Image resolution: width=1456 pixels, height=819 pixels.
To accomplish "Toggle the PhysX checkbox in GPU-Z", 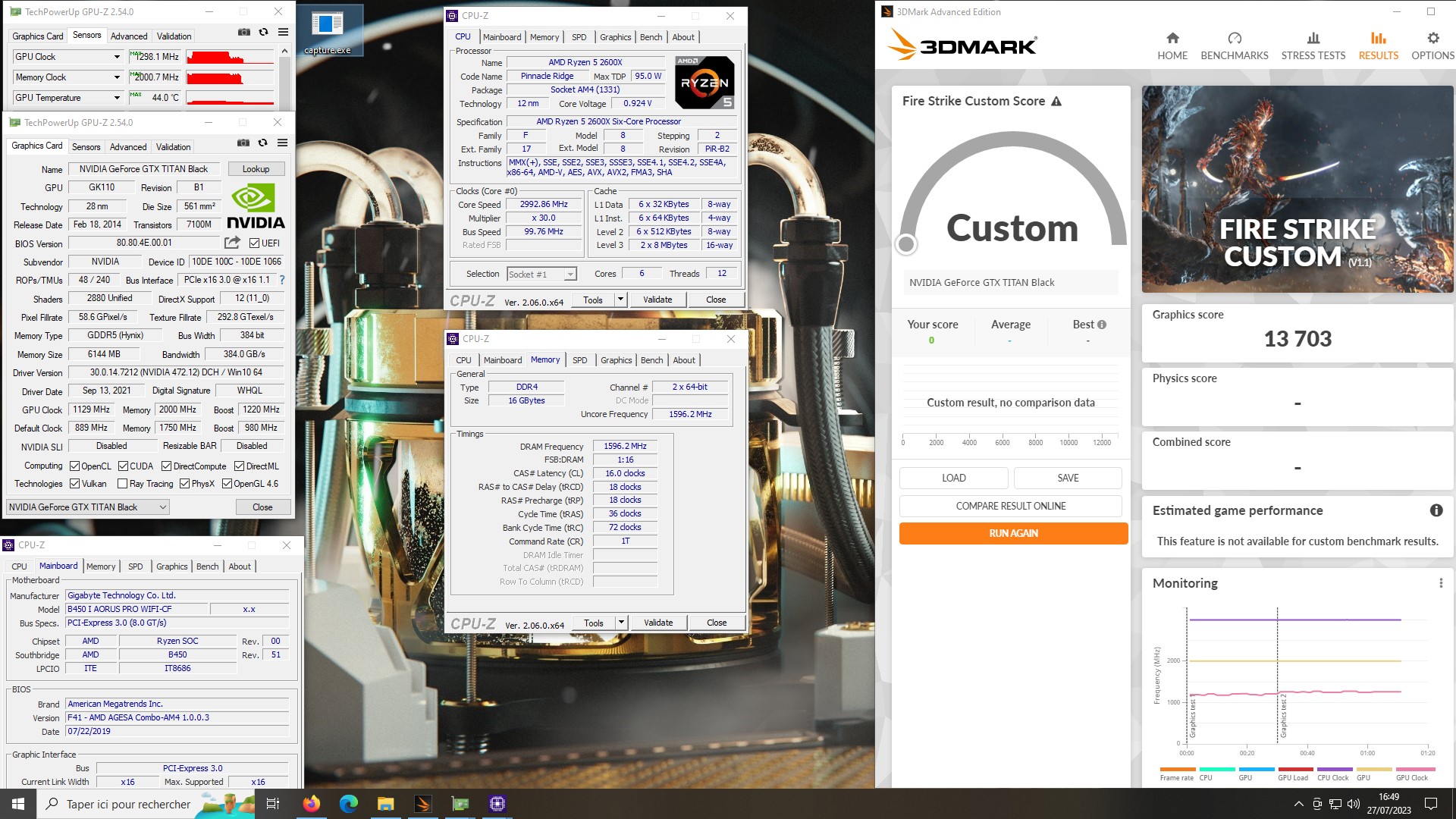I will click(x=184, y=484).
